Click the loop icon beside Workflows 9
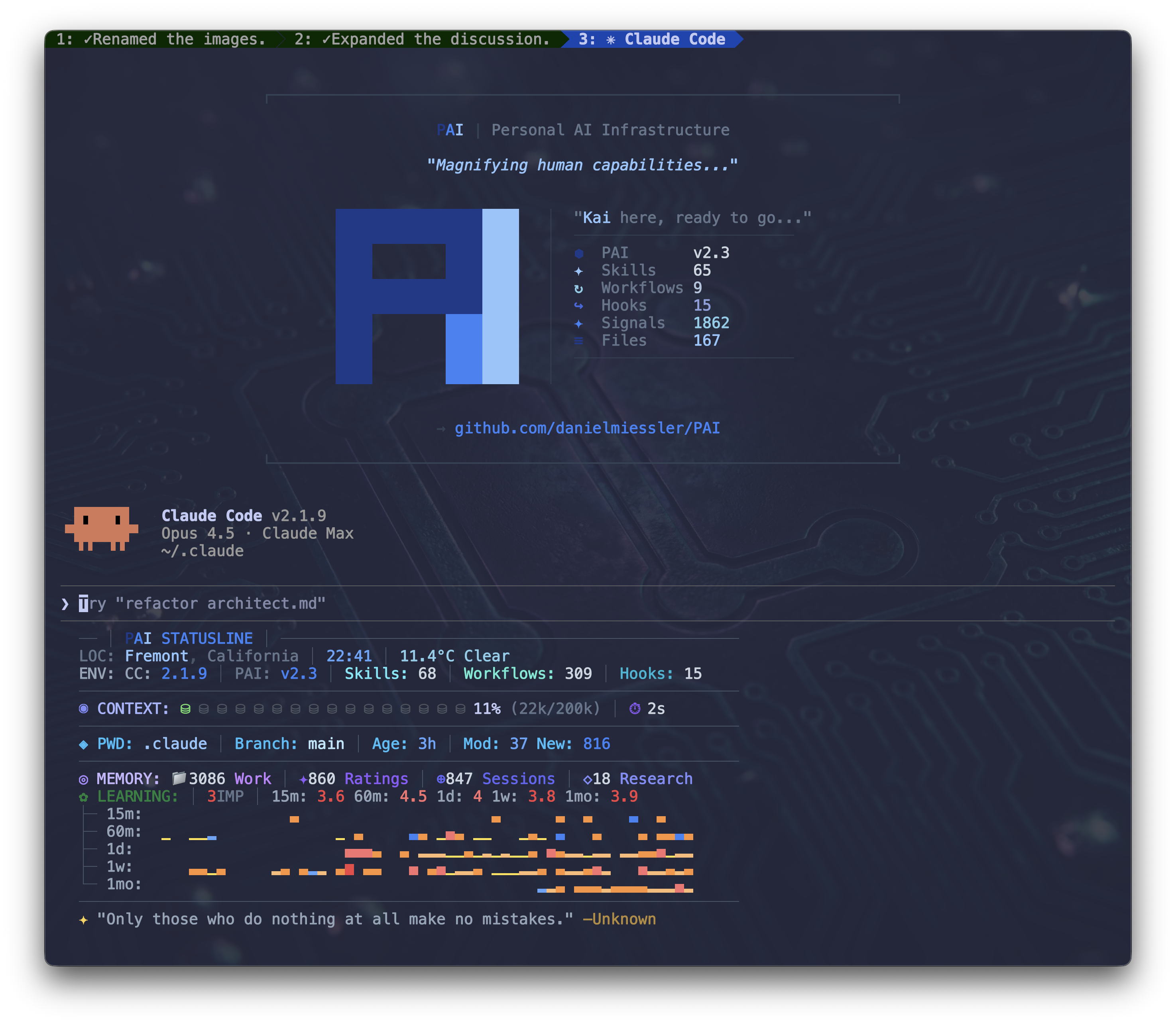This screenshot has width=1176, height=1025. 578,288
